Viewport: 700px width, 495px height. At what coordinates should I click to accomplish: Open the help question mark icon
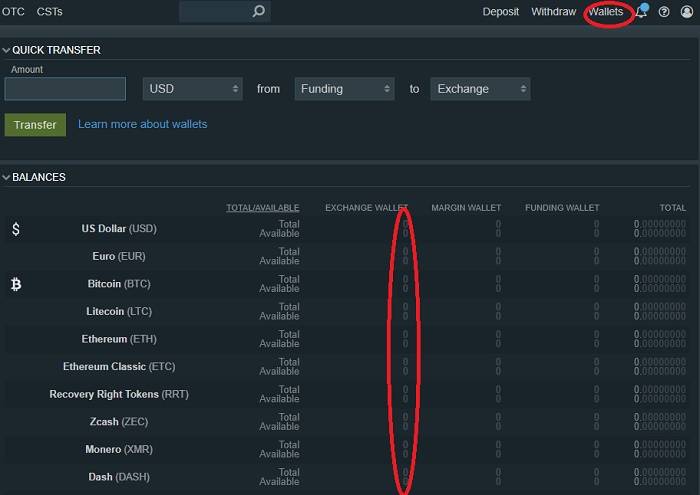(664, 12)
